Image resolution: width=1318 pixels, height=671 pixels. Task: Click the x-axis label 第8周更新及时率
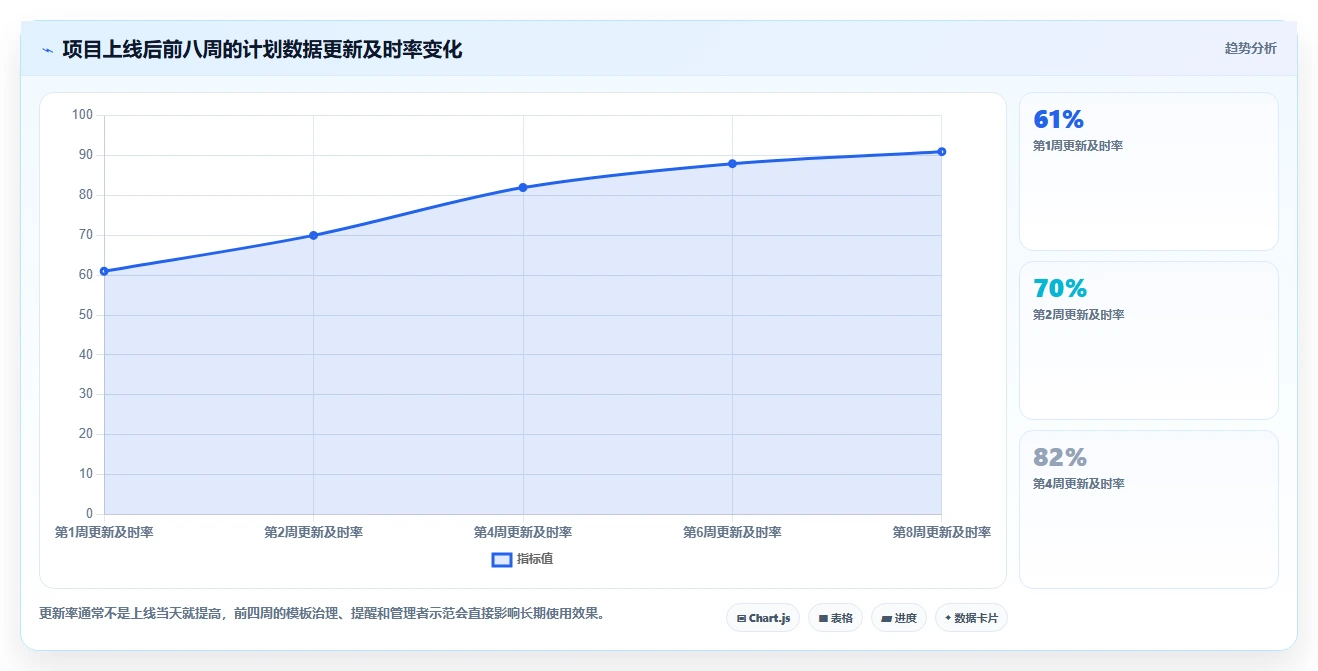(942, 532)
